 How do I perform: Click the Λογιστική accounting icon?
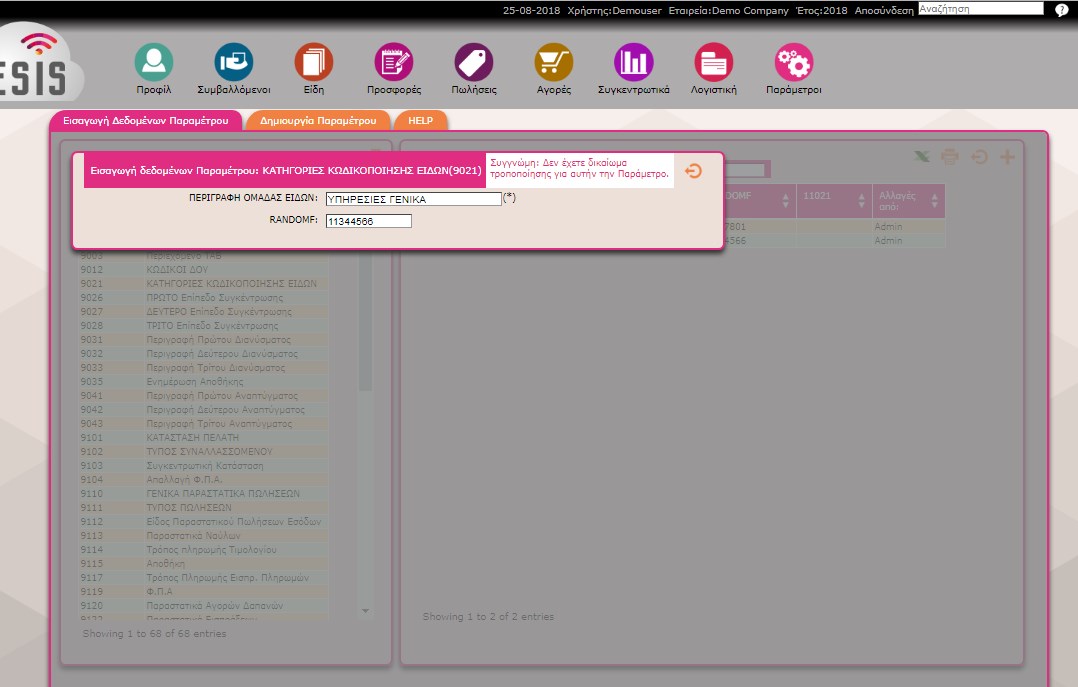pos(713,62)
